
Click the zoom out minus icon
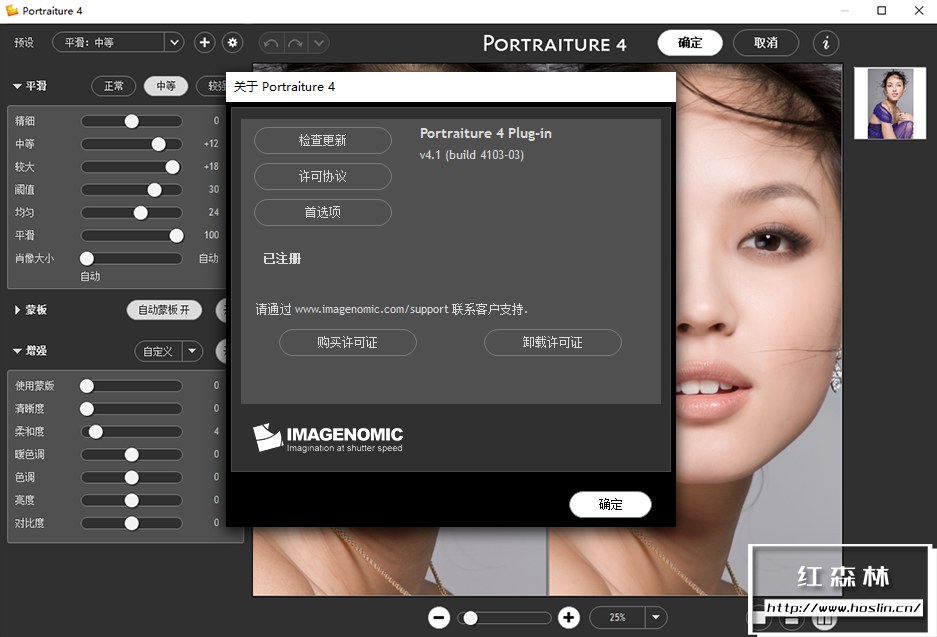pos(439,617)
